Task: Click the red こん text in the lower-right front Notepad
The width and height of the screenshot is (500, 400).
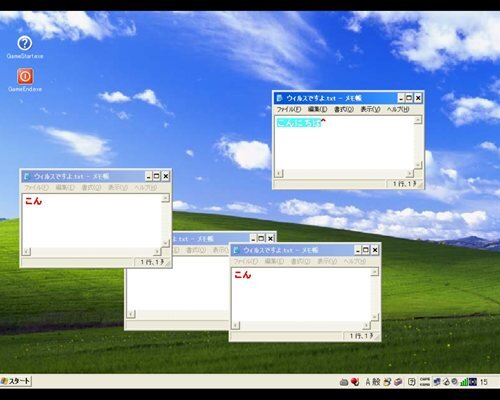Action: click(243, 275)
